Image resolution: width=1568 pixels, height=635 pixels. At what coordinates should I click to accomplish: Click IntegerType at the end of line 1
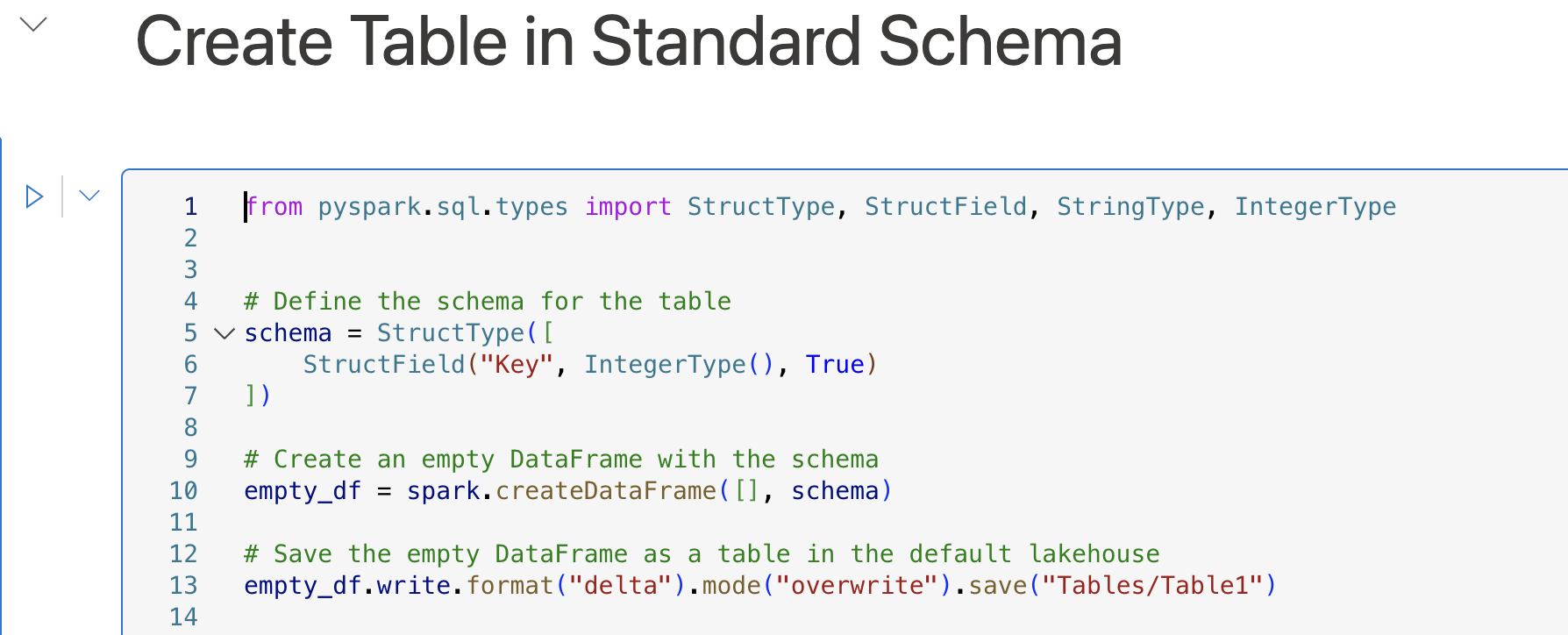1315,207
